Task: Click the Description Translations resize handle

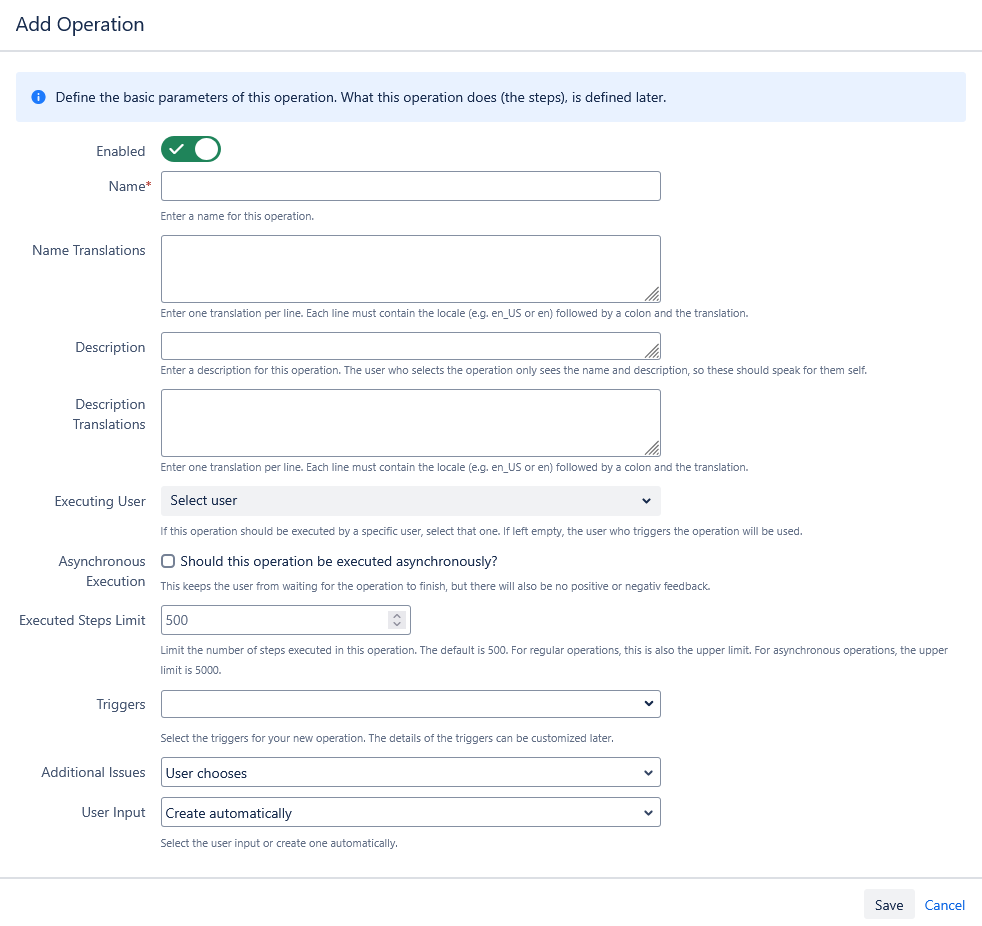Action: pyautogui.click(x=652, y=448)
